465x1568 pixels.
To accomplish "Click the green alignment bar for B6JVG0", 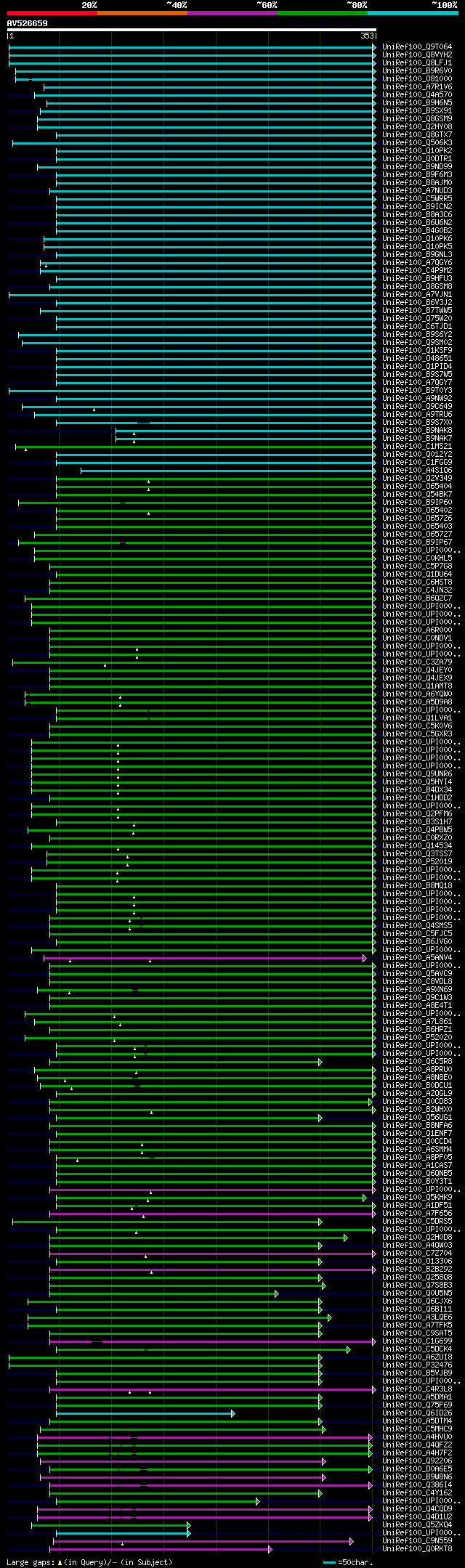I will (215, 942).
